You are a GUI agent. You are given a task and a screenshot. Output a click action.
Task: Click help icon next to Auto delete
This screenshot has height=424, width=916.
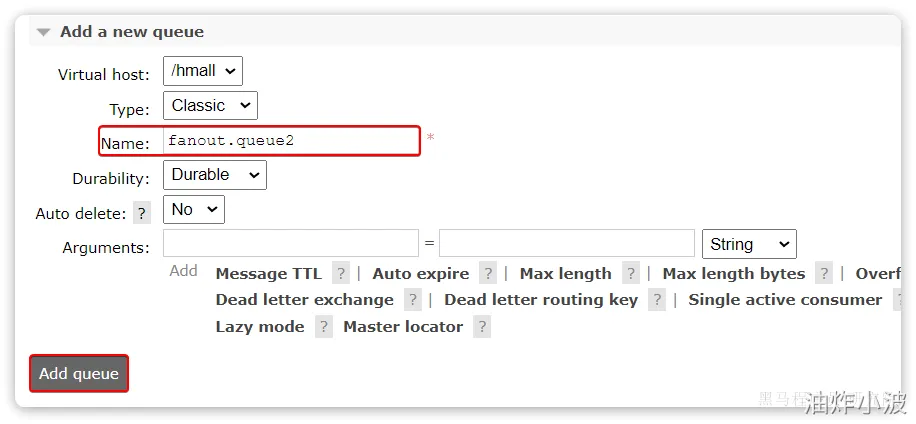click(142, 213)
